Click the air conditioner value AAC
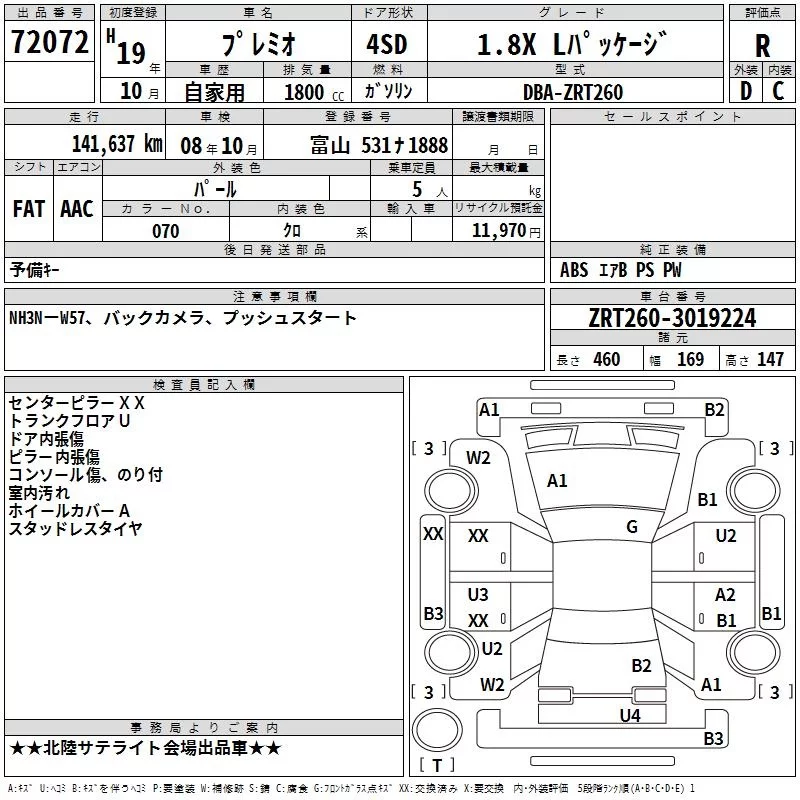 tap(77, 209)
